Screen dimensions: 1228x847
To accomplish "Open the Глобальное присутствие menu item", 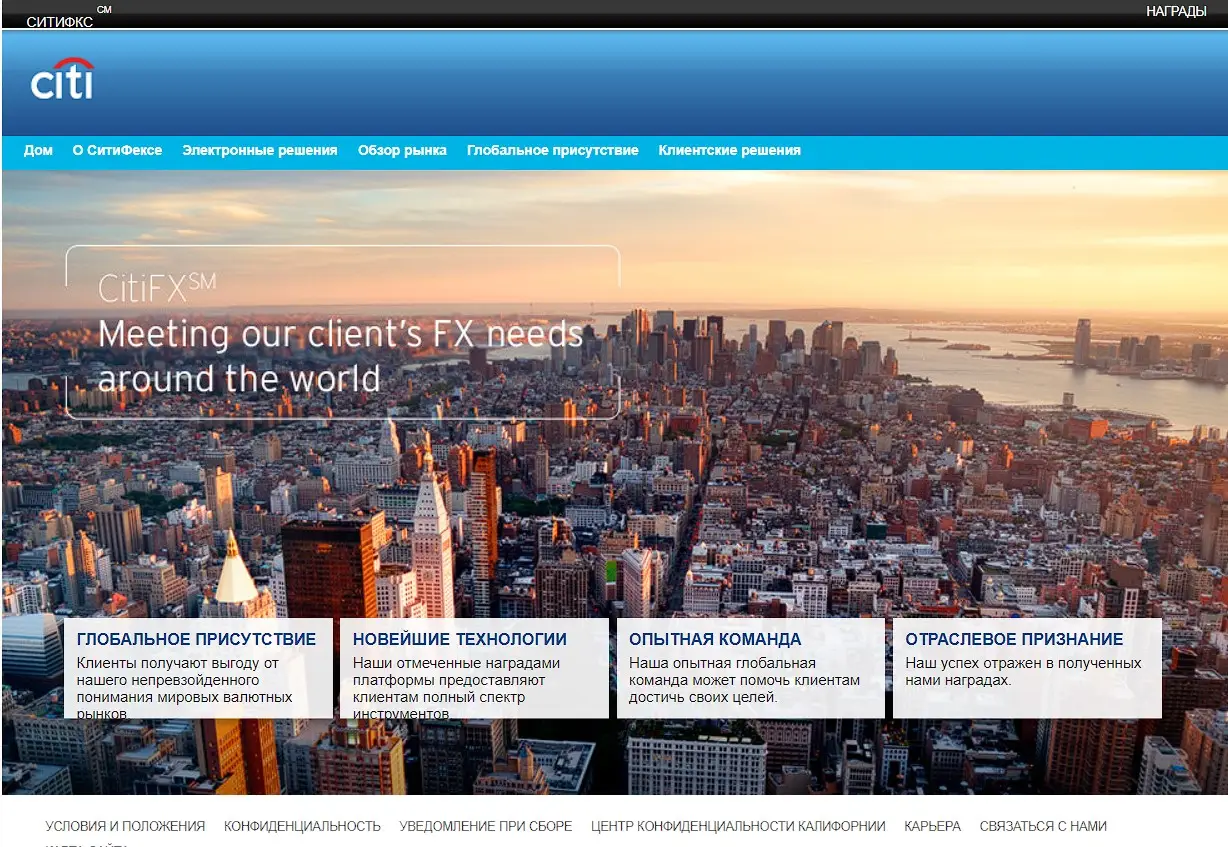I will point(552,151).
